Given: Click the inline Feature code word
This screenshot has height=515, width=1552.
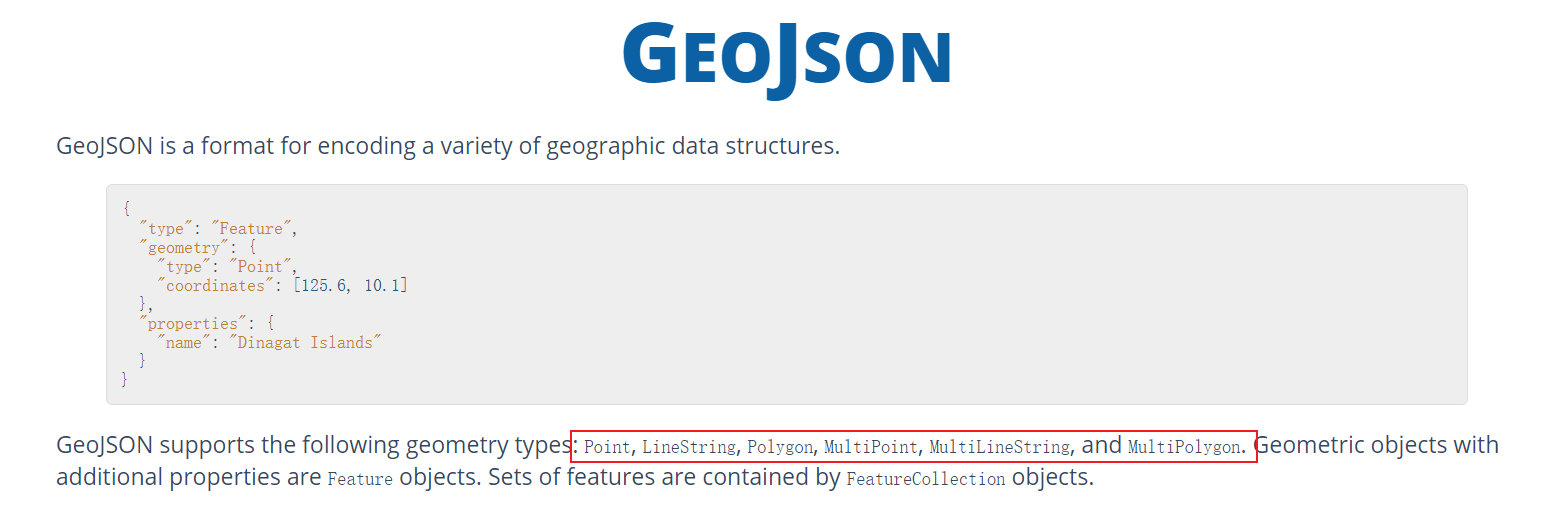Looking at the screenshot, I should click(x=360, y=479).
